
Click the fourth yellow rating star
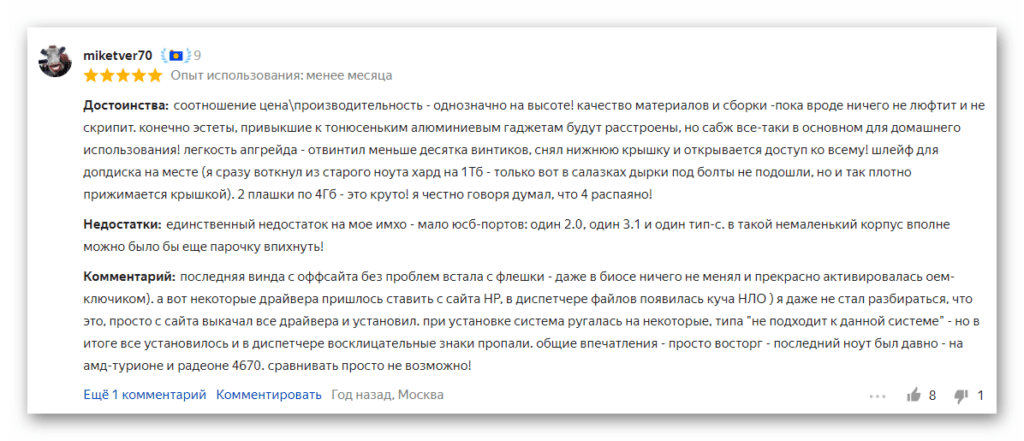pos(138,75)
